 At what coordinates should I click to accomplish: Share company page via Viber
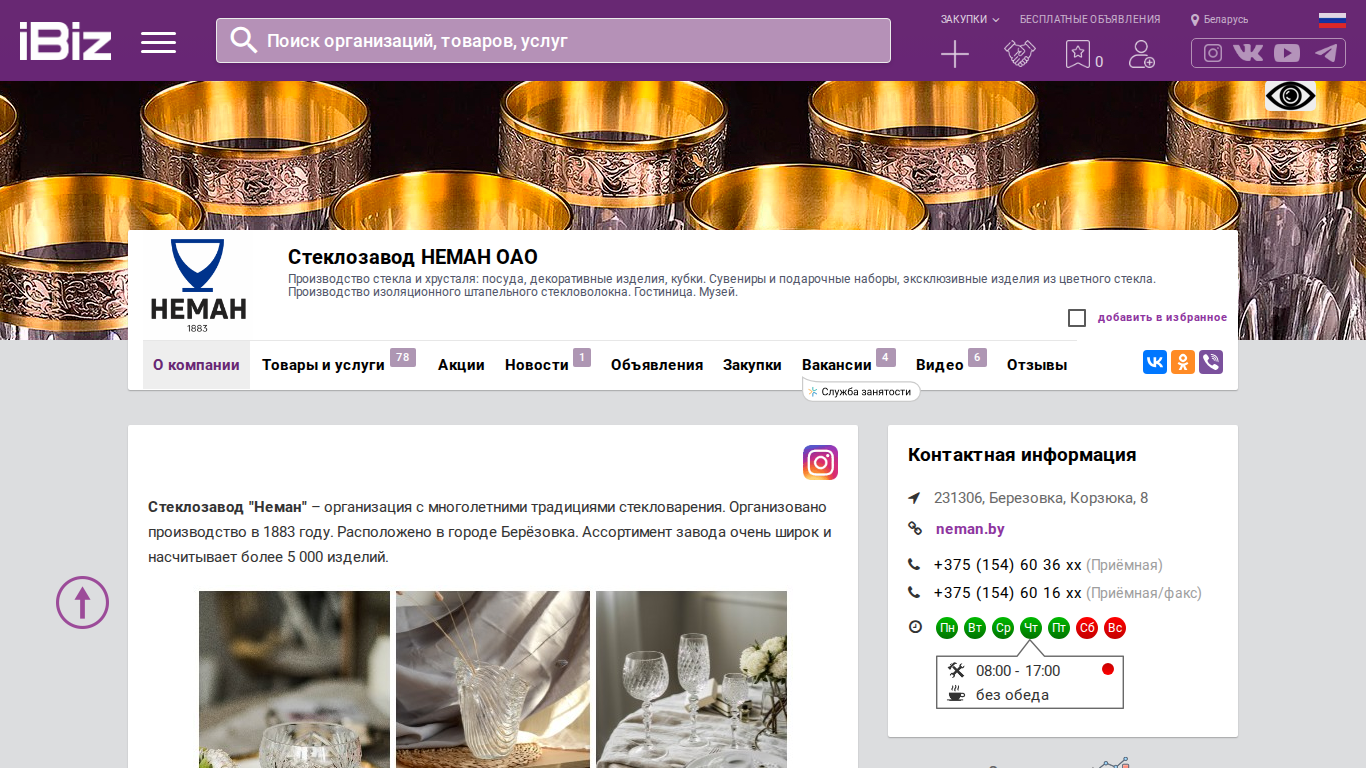(x=1211, y=363)
